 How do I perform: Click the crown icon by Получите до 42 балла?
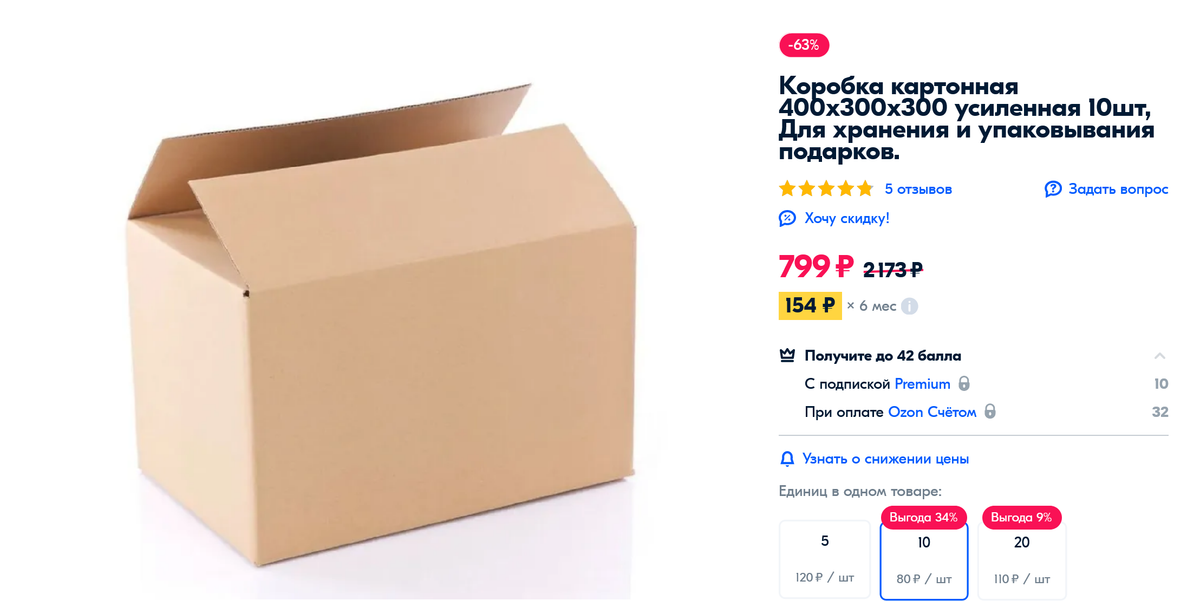[787, 355]
